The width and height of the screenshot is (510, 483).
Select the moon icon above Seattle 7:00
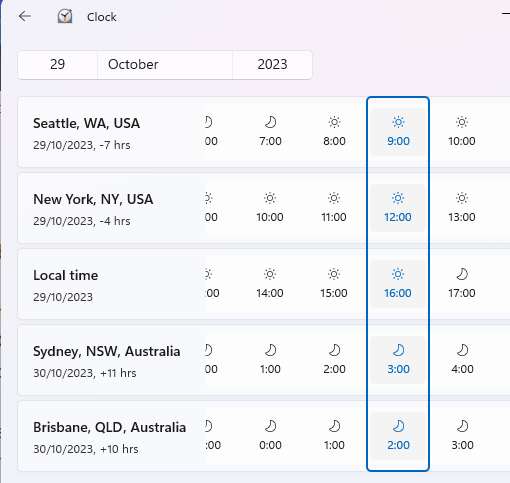pyautogui.click(x=270, y=122)
